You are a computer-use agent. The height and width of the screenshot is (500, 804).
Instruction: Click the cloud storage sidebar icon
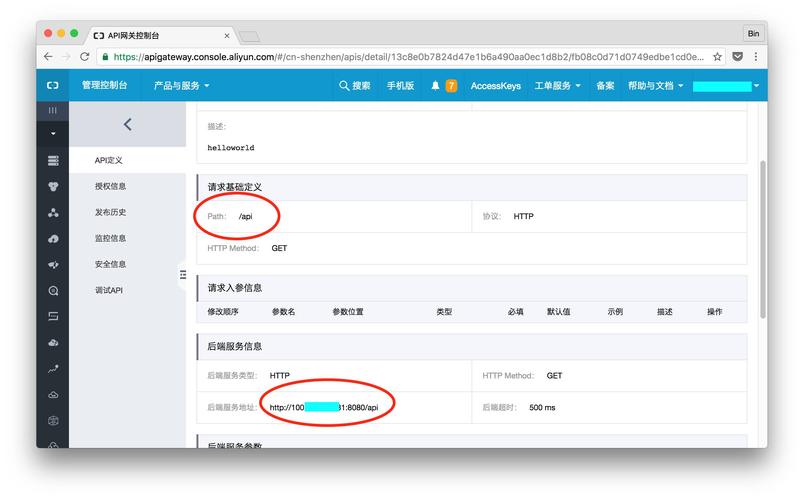pyautogui.click(x=53, y=395)
